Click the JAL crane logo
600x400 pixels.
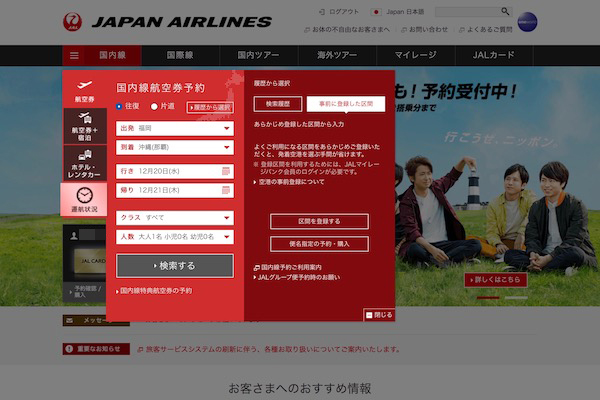click(72, 22)
